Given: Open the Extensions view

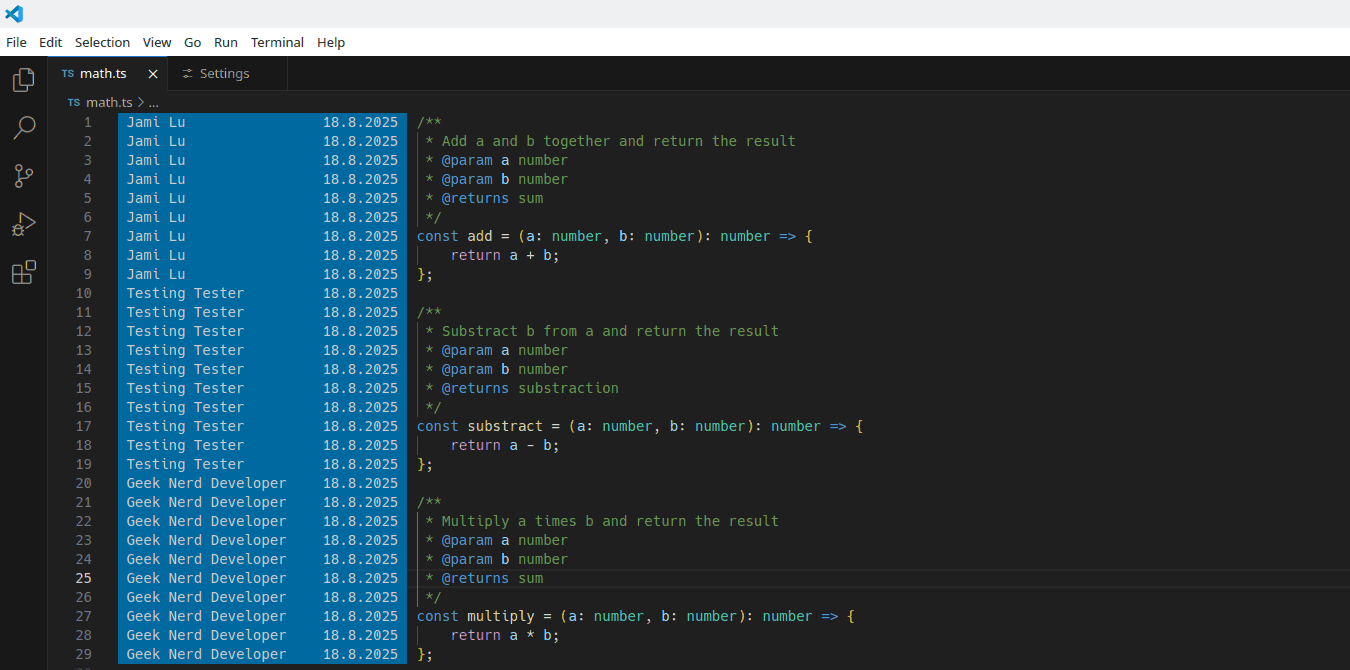Looking at the screenshot, I should coord(24,273).
